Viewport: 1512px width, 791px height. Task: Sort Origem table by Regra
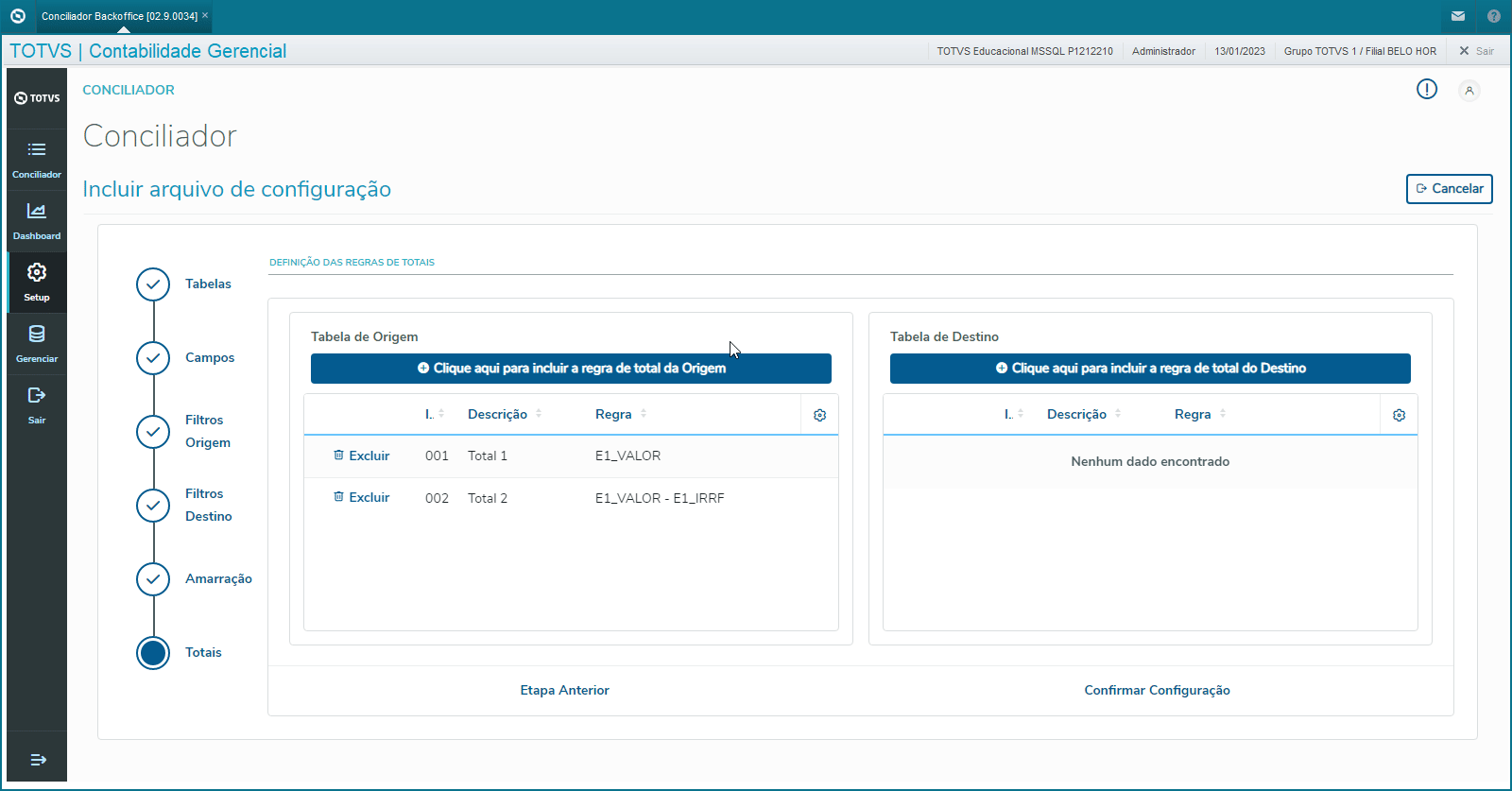coord(621,414)
